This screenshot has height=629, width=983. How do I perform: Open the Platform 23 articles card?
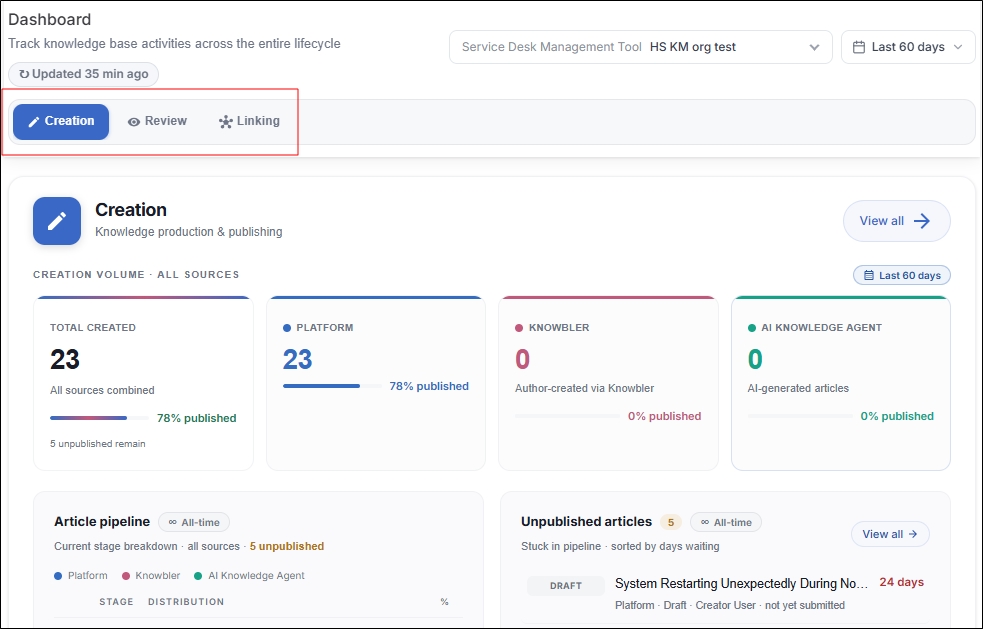(x=376, y=383)
